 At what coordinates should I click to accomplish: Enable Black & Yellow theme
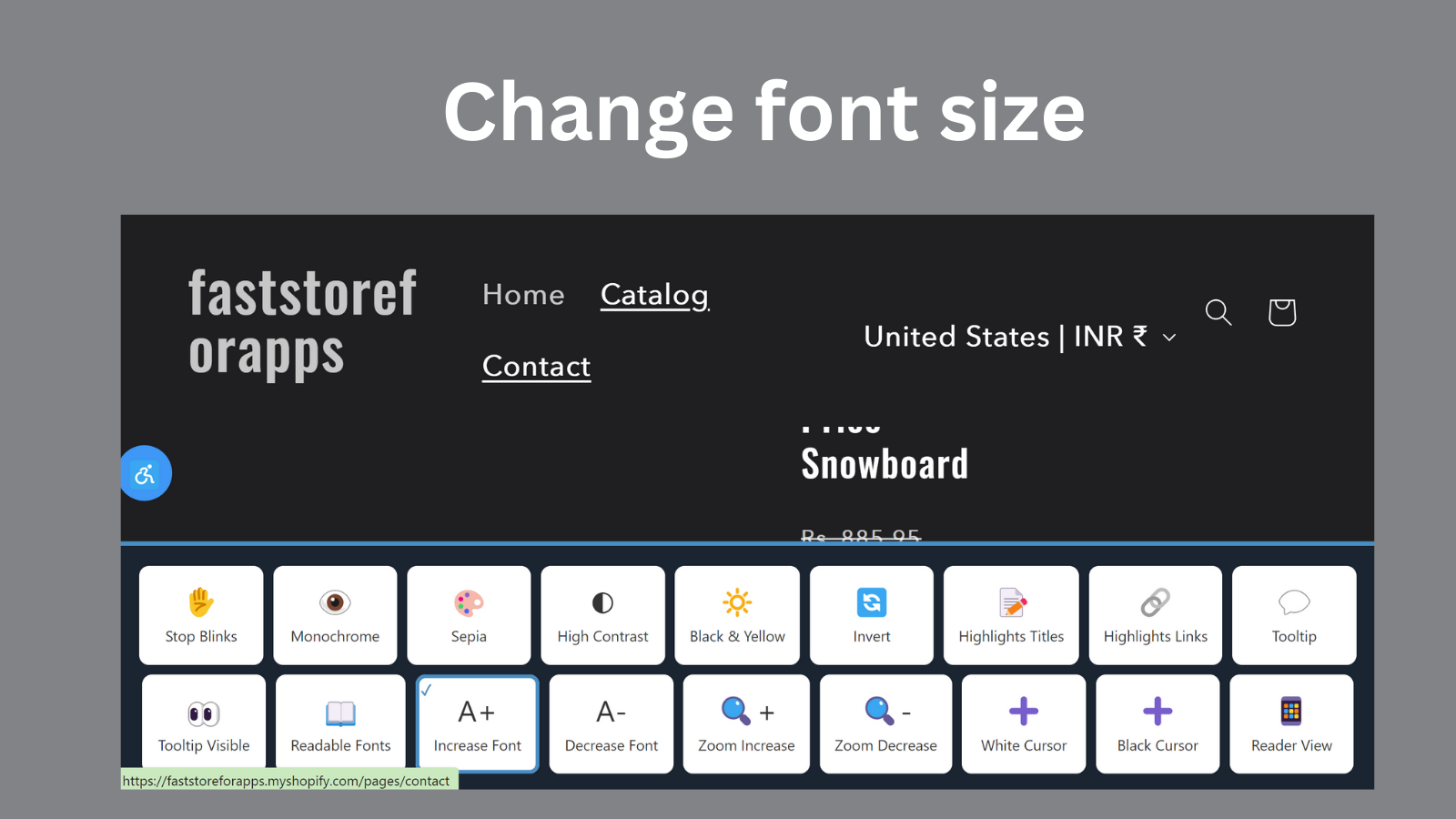coord(737,615)
